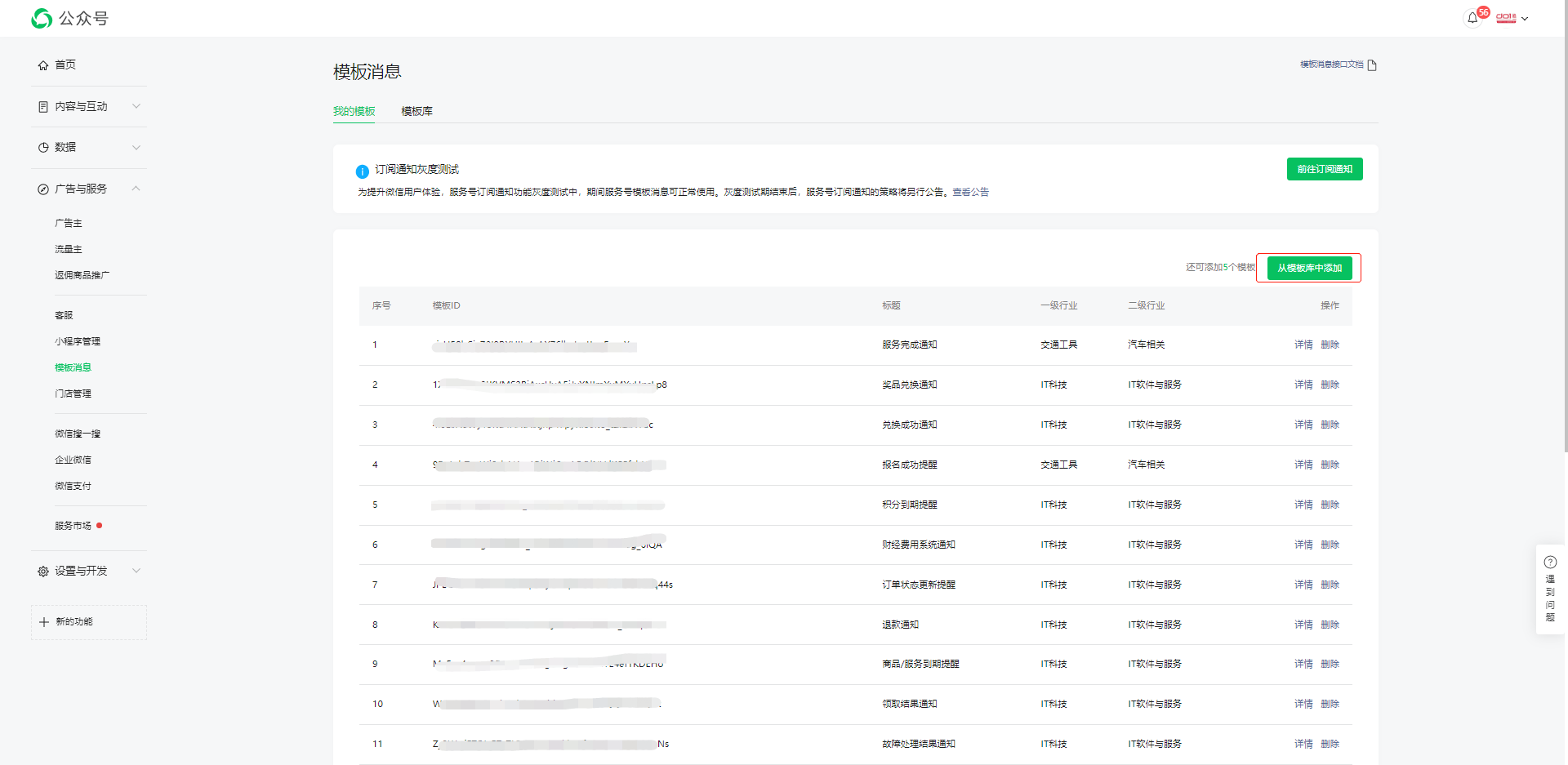Click the 广告与服务 compass icon
Screen dimensions: 1568x765
click(x=43, y=189)
